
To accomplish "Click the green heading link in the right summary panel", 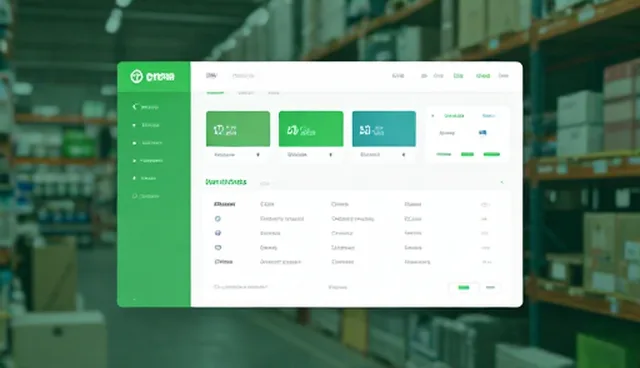I will tap(454, 116).
